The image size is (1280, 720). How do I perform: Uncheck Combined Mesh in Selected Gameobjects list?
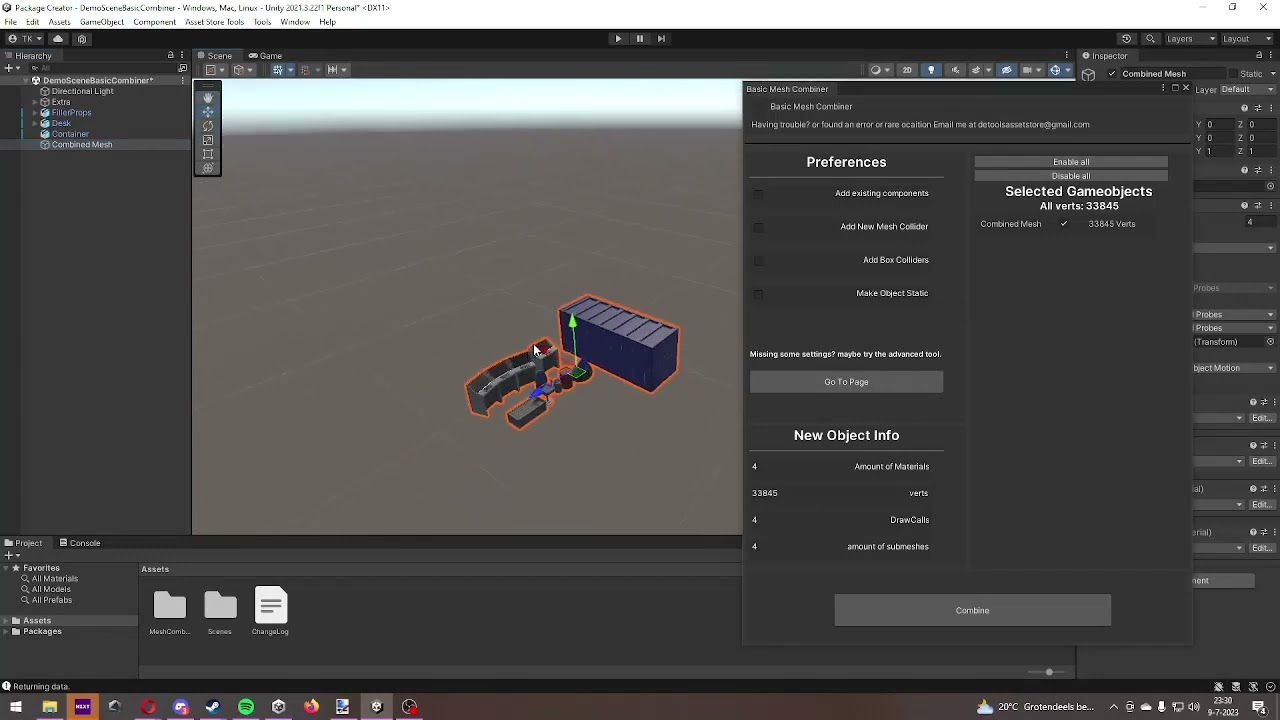[1064, 224]
